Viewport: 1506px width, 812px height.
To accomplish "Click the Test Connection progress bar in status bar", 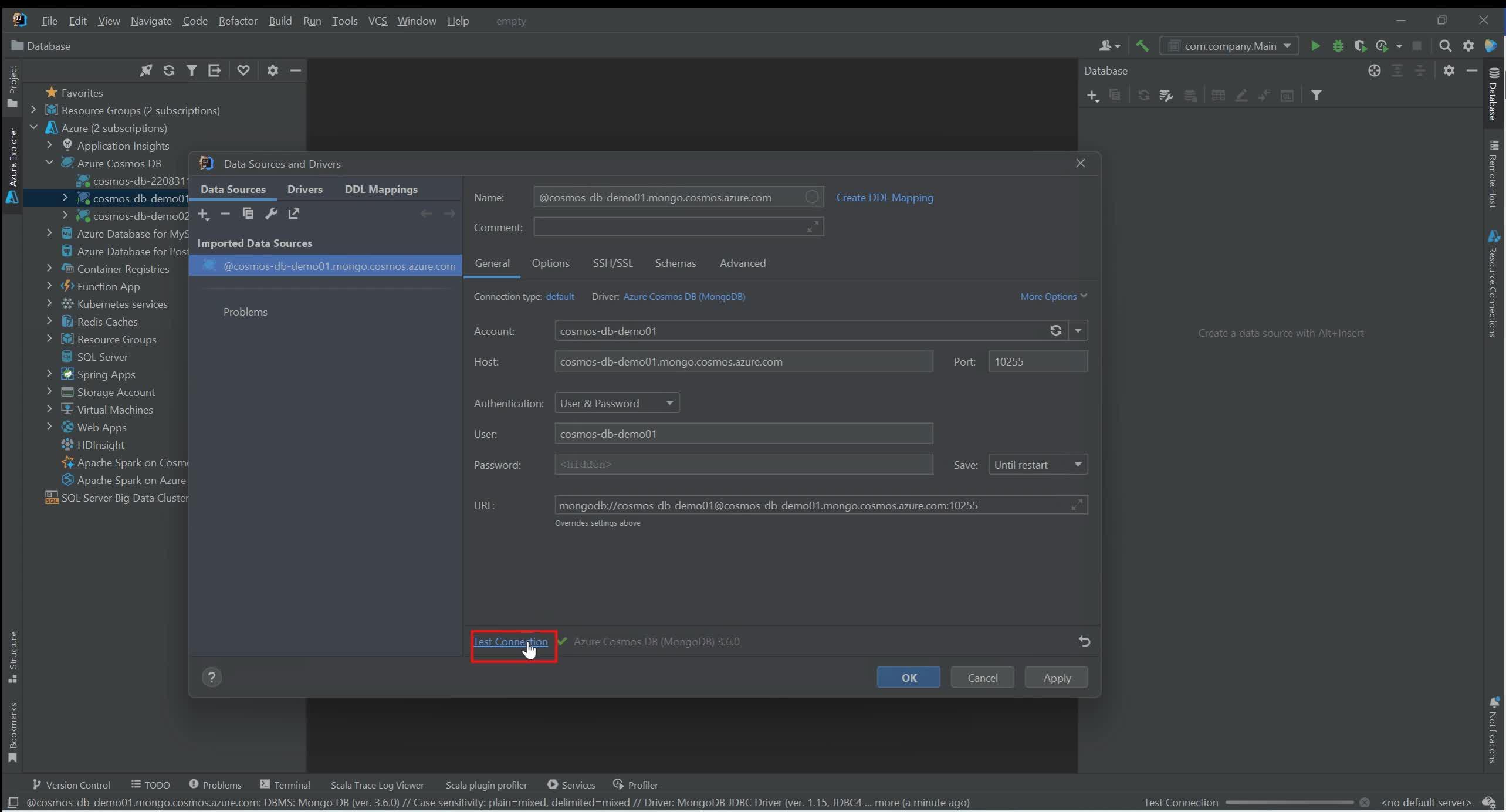I will pos(1289,803).
